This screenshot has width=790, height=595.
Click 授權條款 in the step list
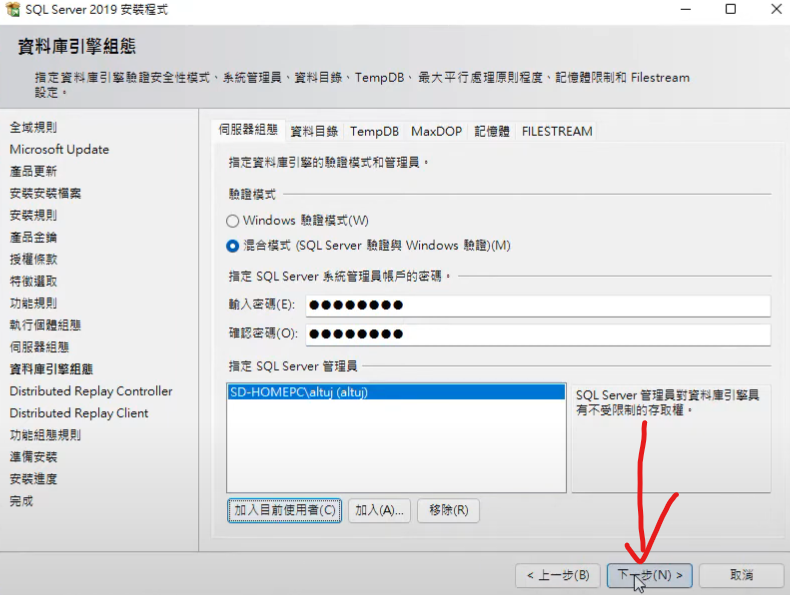[x=33, y=259]
